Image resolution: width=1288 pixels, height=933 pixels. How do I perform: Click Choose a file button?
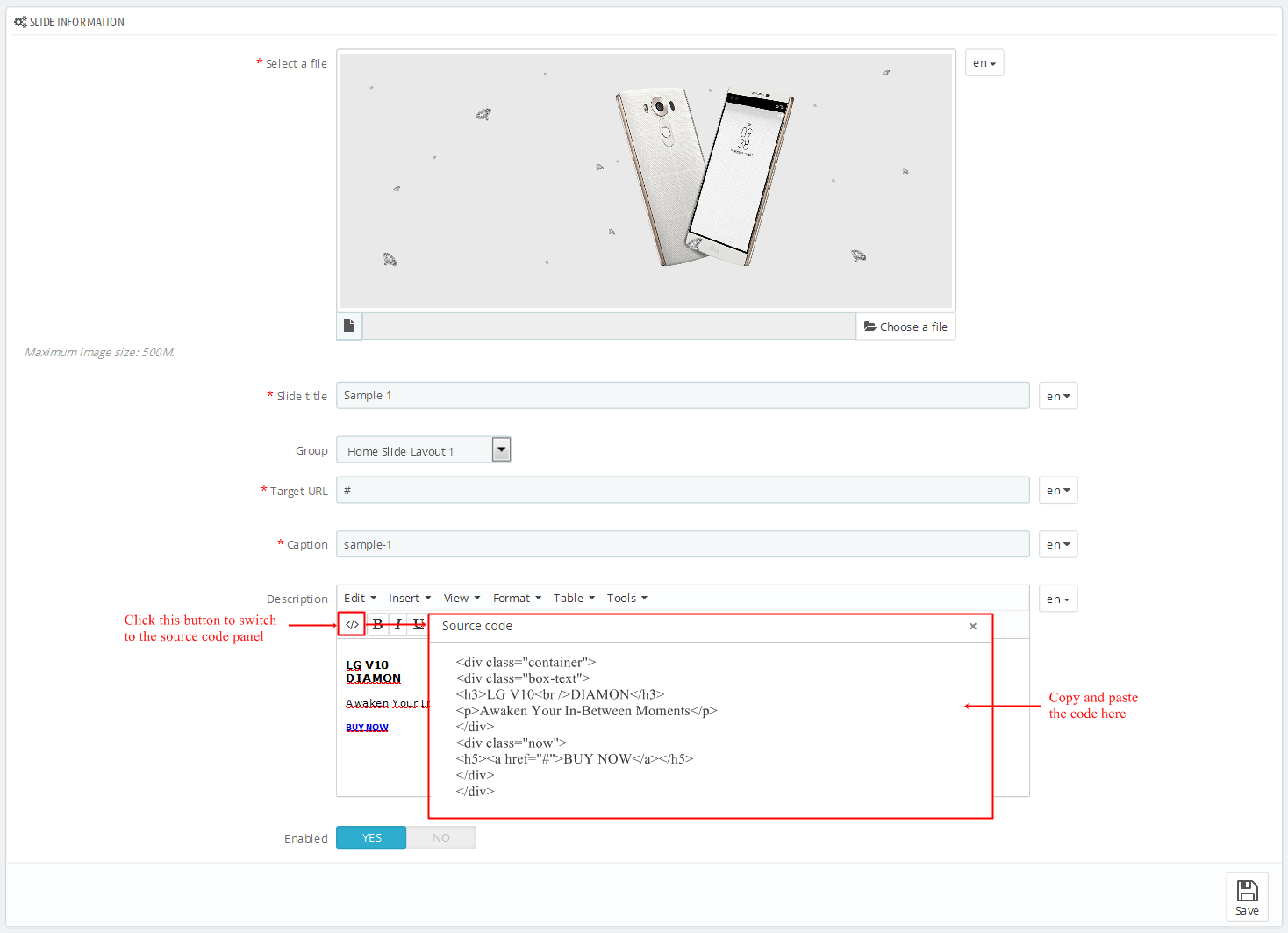905,327
